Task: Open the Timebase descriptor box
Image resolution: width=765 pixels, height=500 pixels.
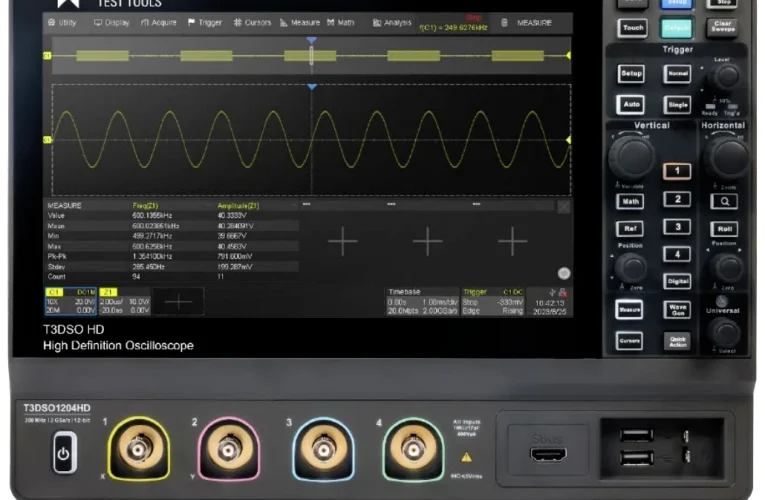Action: (423, 301)
